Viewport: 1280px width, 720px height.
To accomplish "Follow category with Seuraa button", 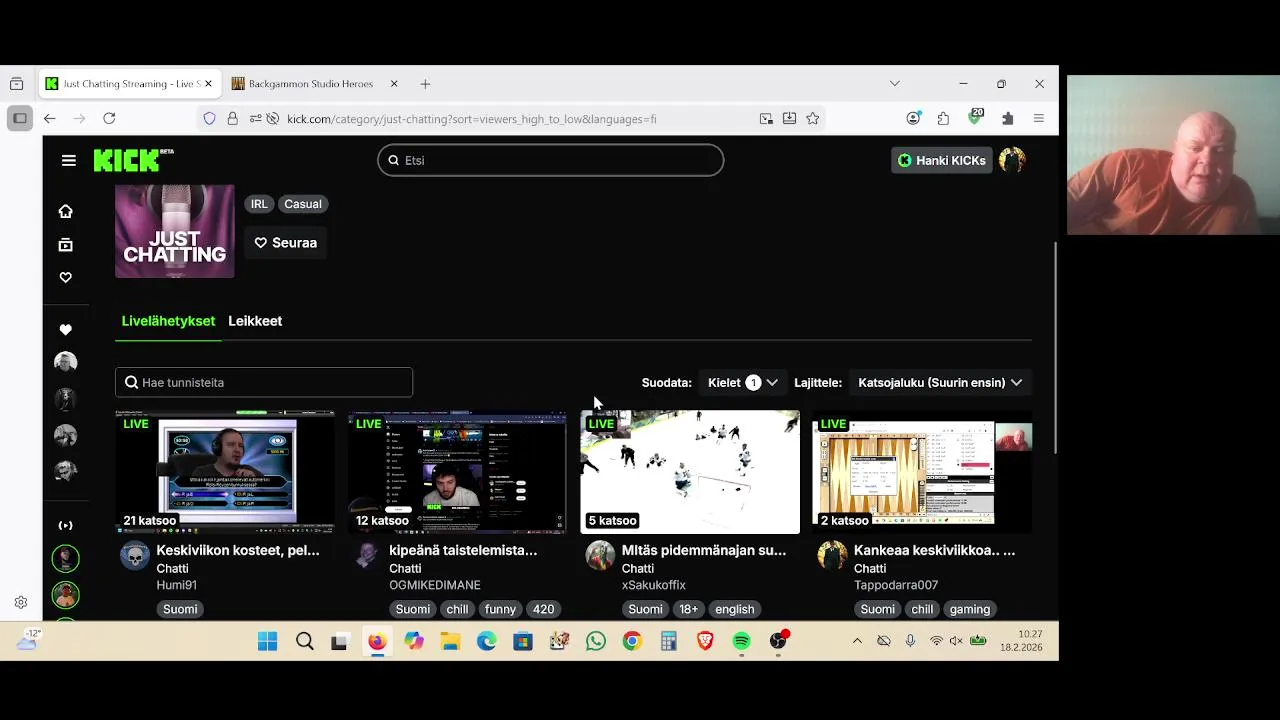I will (285, 243).
